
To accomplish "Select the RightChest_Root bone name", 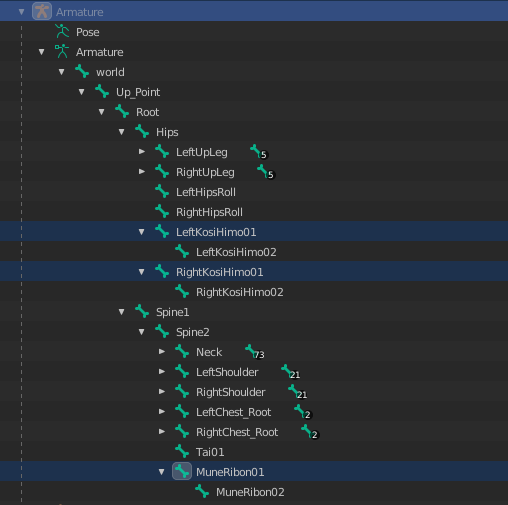I will [x=237, y=432].
